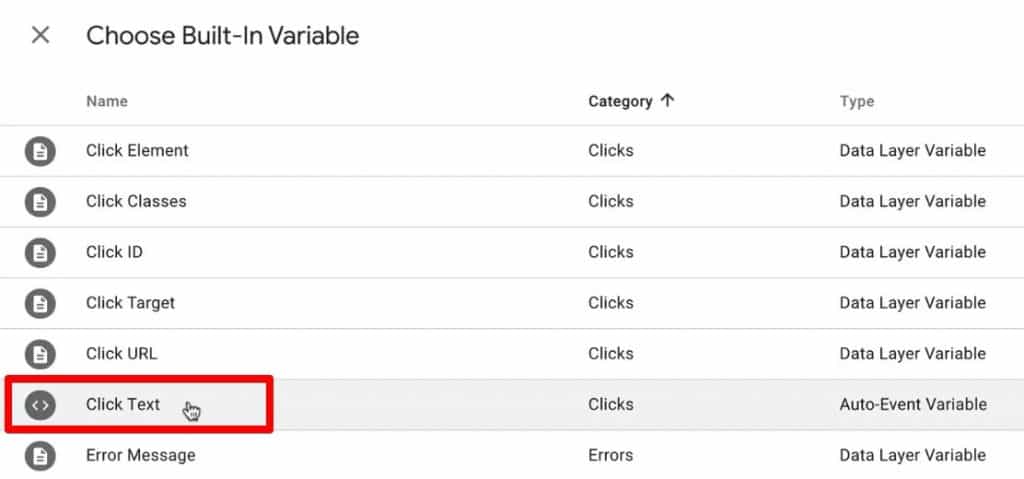
Task: Click Auto-Event Variable type in Click Text row
Action: point(913,405)
